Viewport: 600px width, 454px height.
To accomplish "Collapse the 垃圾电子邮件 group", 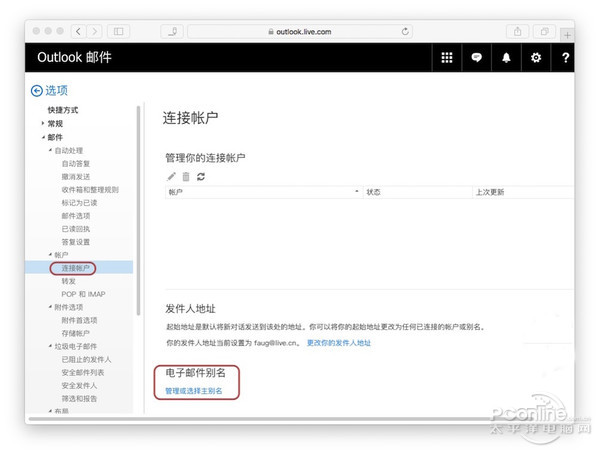I will click(x=50, y=346).
